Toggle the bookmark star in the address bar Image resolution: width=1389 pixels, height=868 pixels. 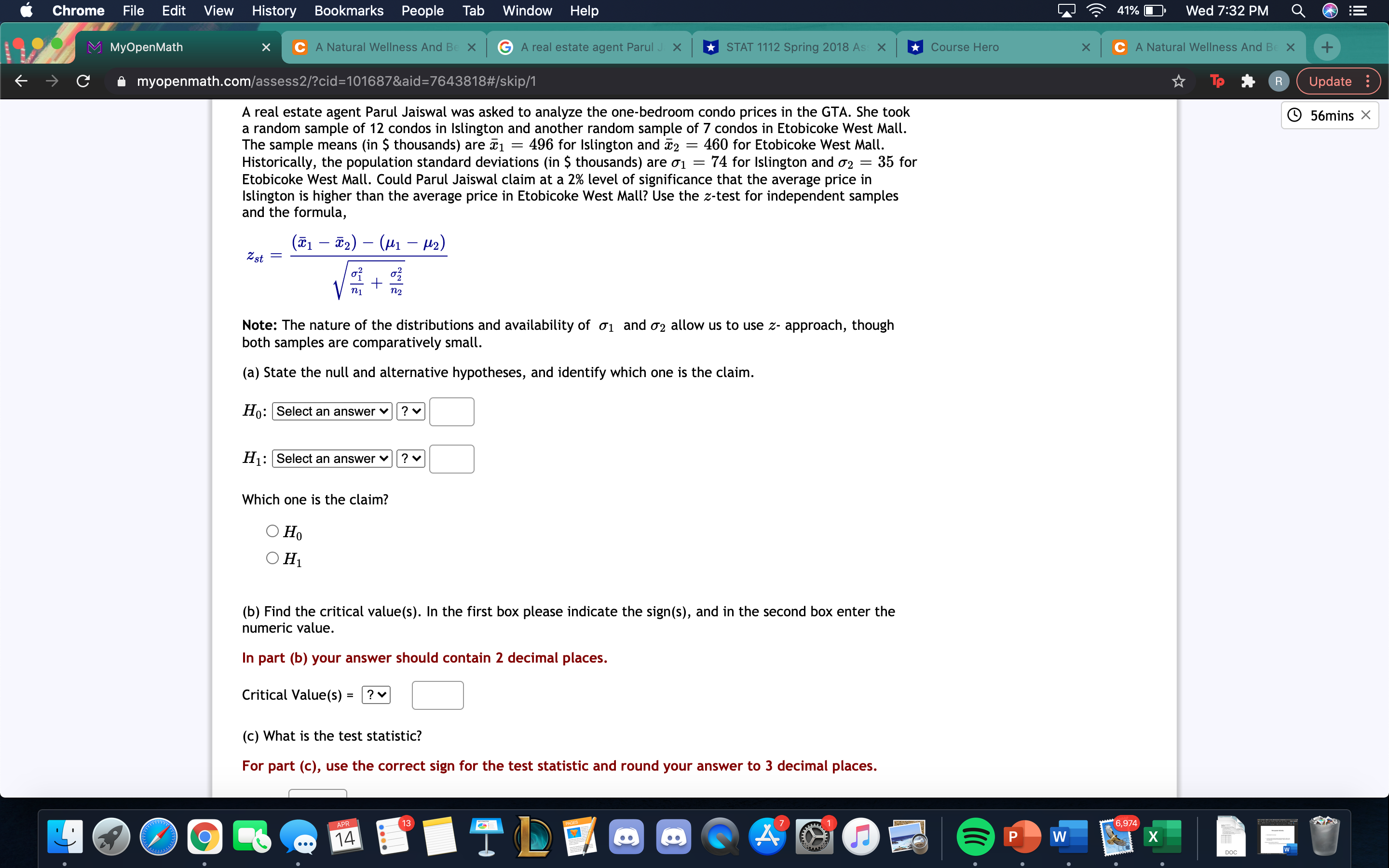(x=1178, y=81)
